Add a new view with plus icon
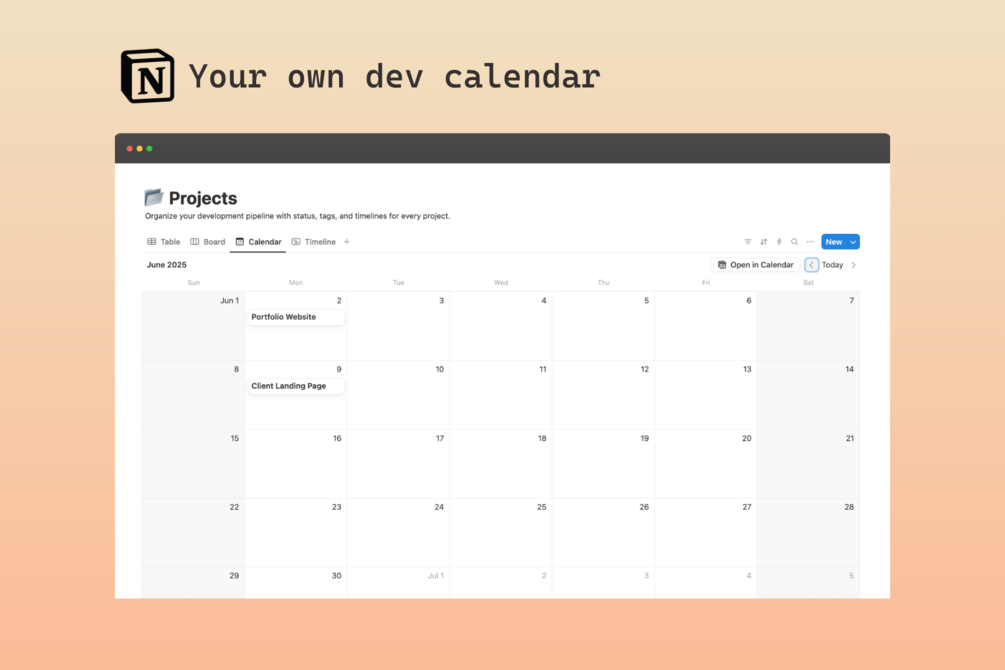The image size is (1005, 670). pos(347,242)
